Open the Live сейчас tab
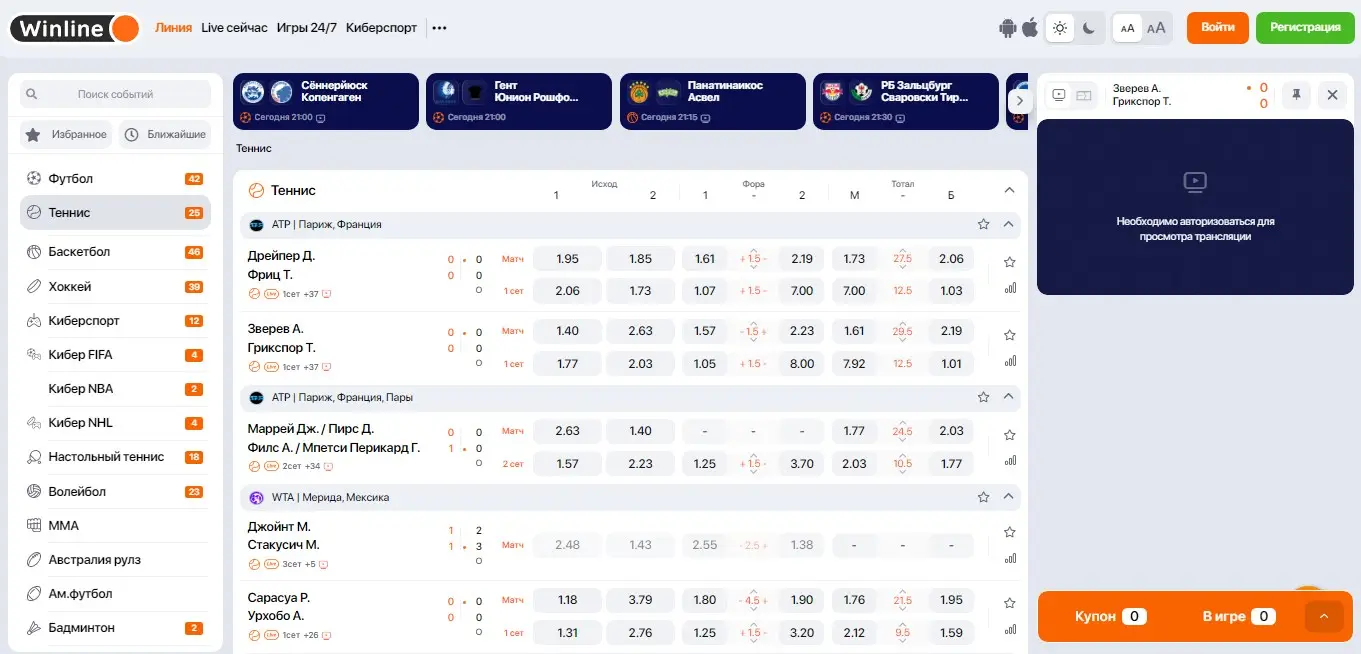The height and width of the screenshot is (654, 1361). coord(234,28)
